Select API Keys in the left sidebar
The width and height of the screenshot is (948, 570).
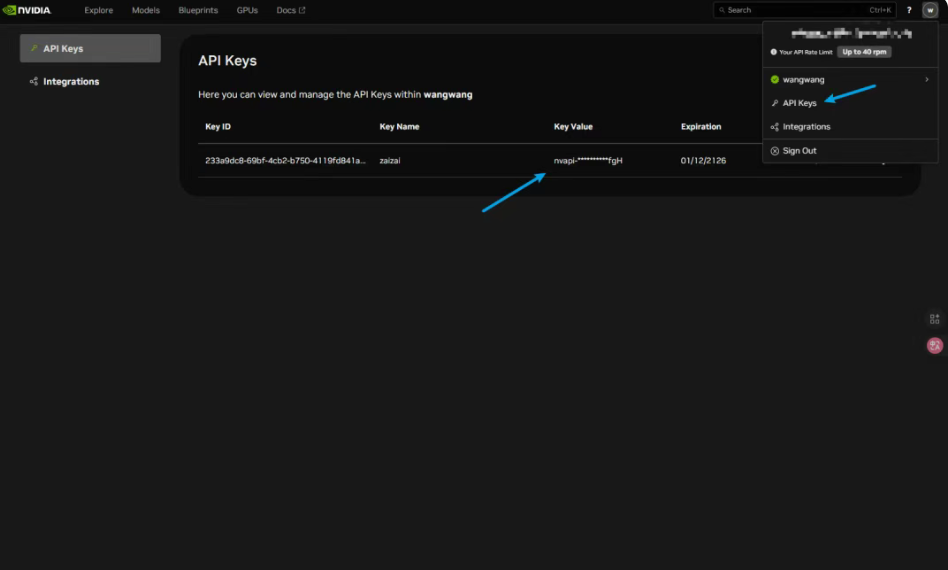90,48
